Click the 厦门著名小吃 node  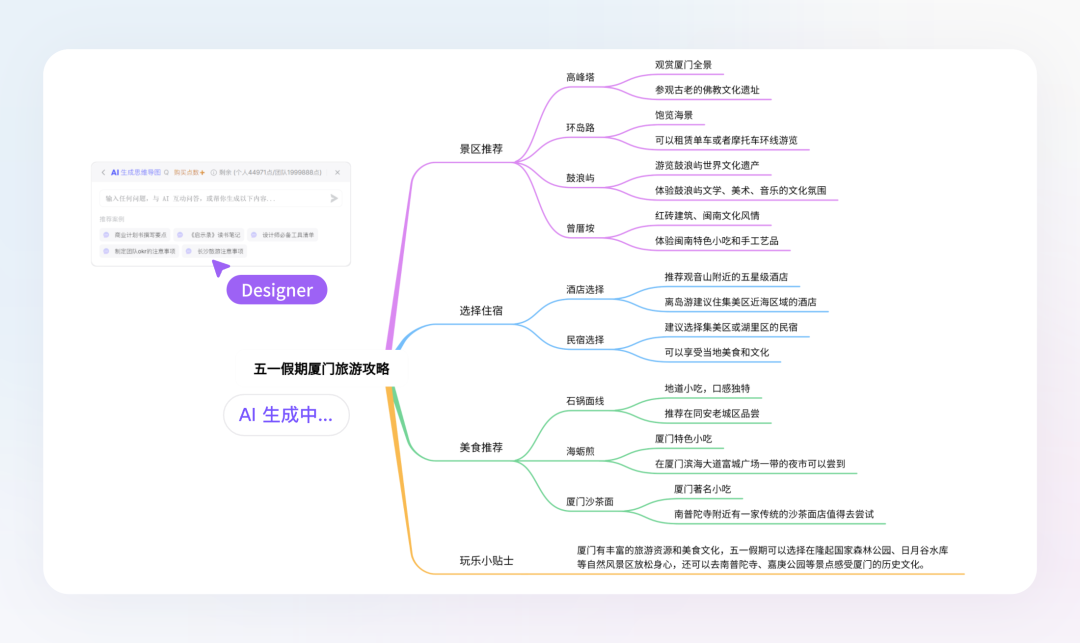(703, 489)
